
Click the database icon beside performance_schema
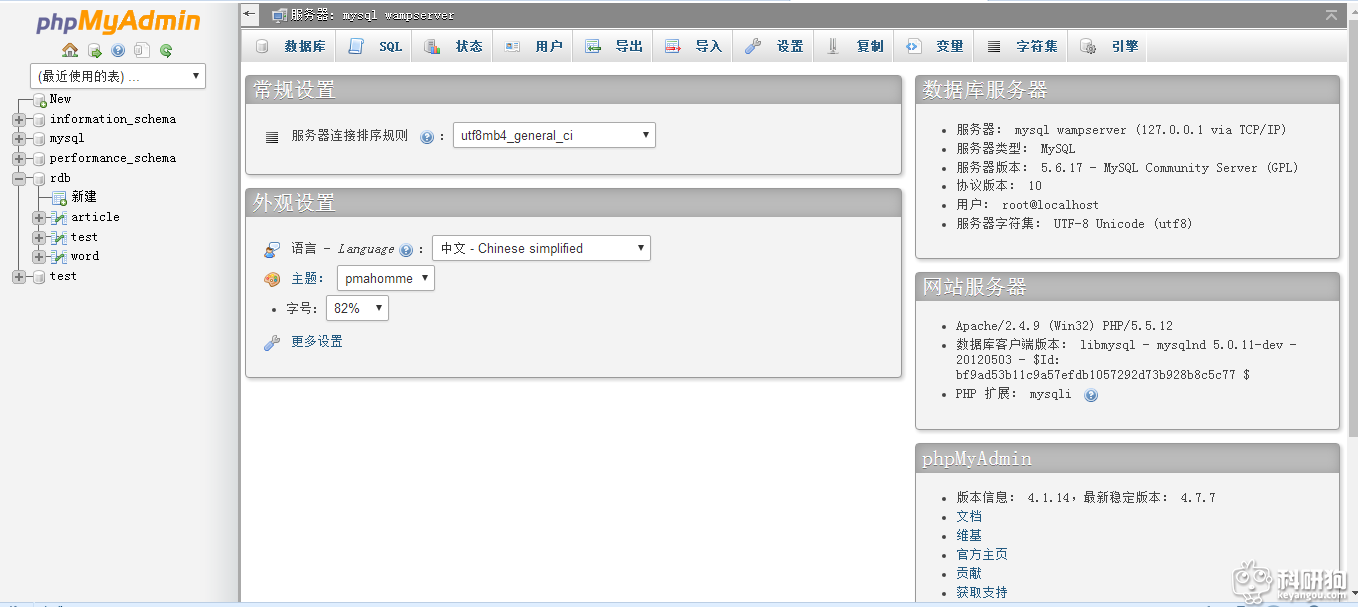point(39,158)
